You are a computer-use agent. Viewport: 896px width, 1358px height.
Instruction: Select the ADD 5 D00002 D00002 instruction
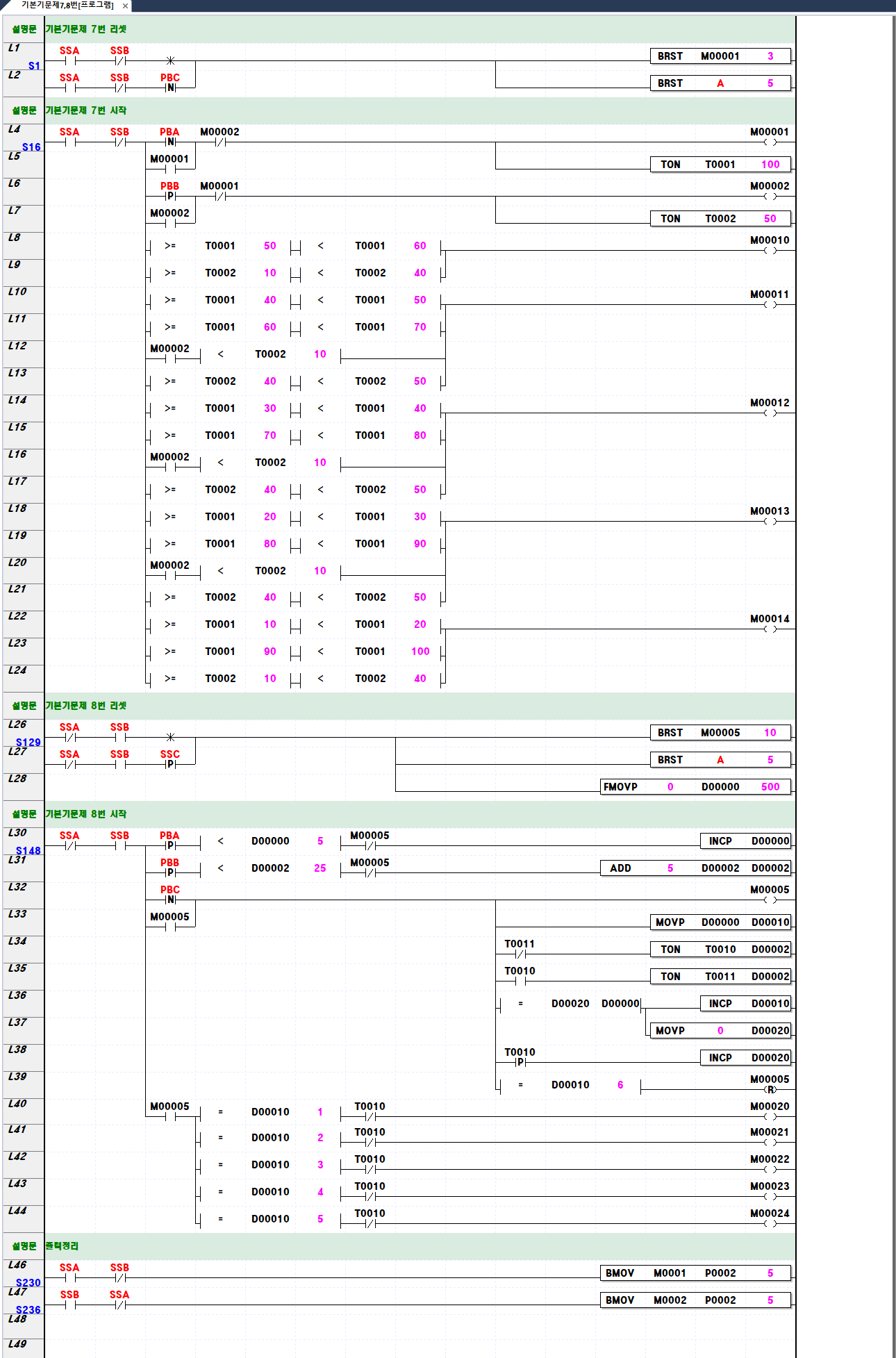(x=695, y=868)
